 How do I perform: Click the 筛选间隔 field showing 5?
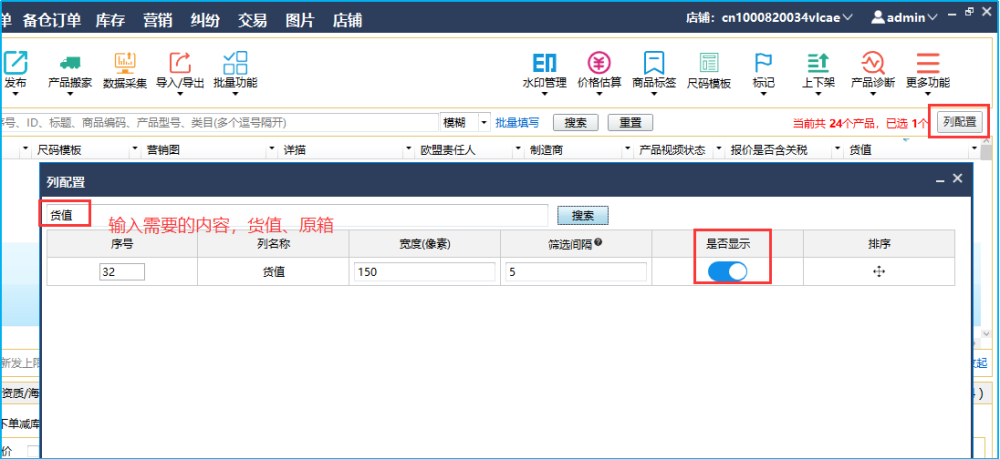tap(576, 272)
